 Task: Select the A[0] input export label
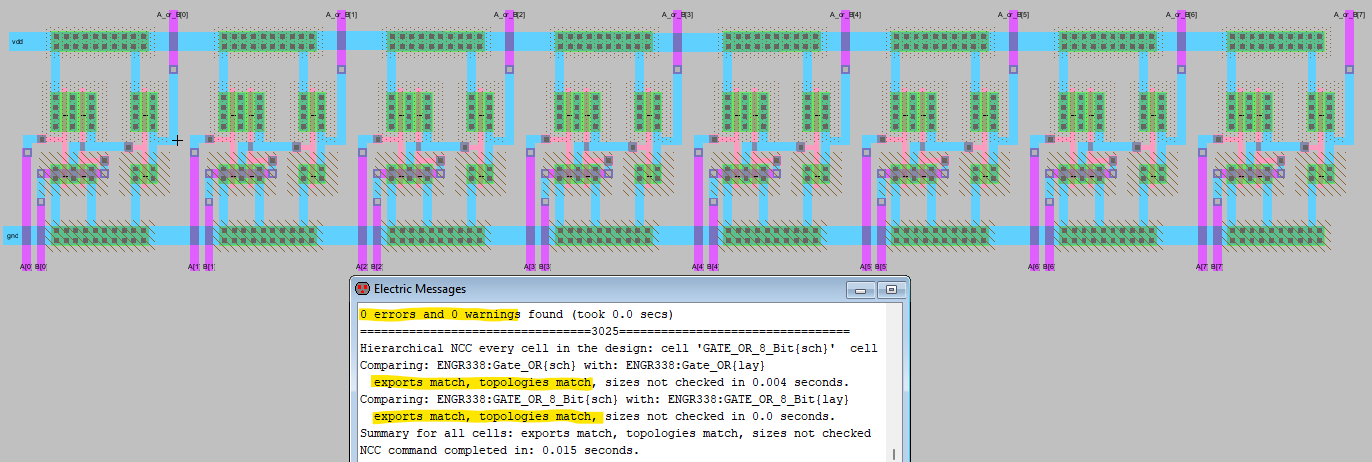tap(26, 267)
